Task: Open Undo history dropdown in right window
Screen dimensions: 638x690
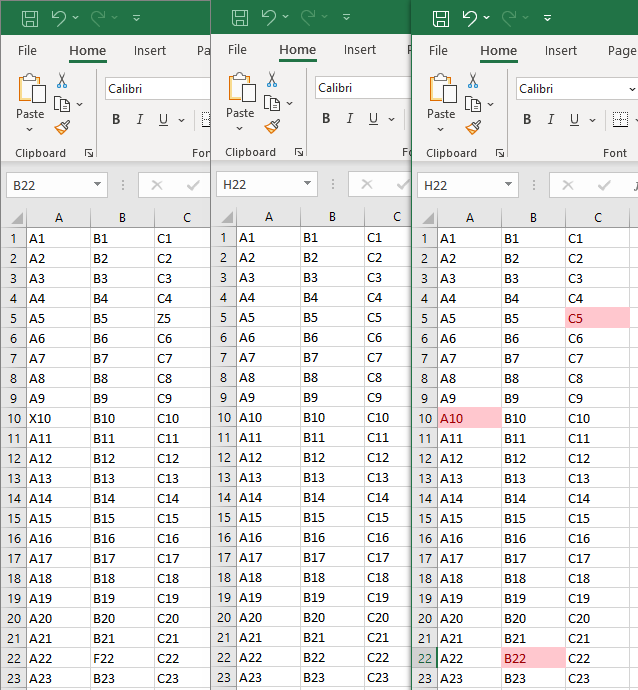Action: tap(486, 18)
